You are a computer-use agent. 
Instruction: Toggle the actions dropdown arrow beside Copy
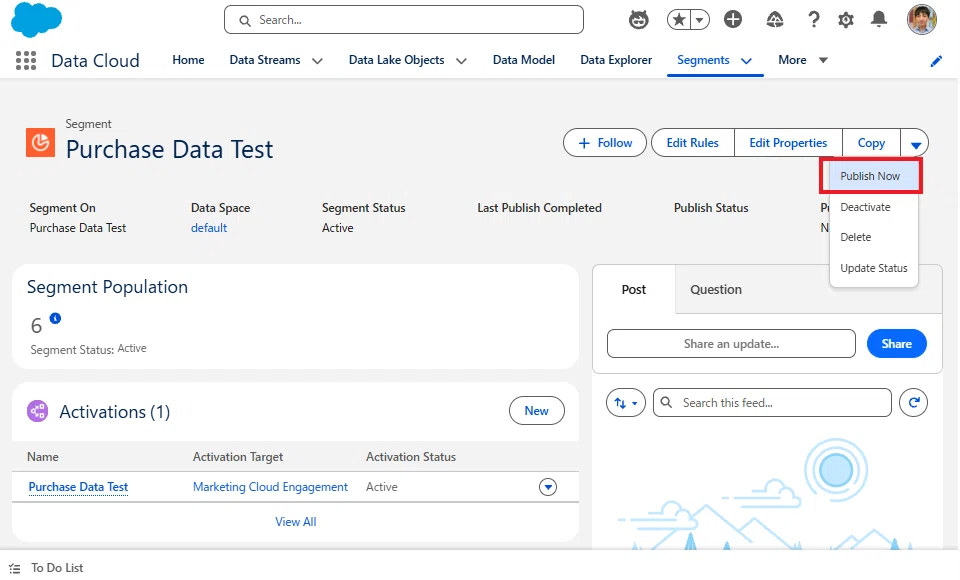click(x=915, y=144)
